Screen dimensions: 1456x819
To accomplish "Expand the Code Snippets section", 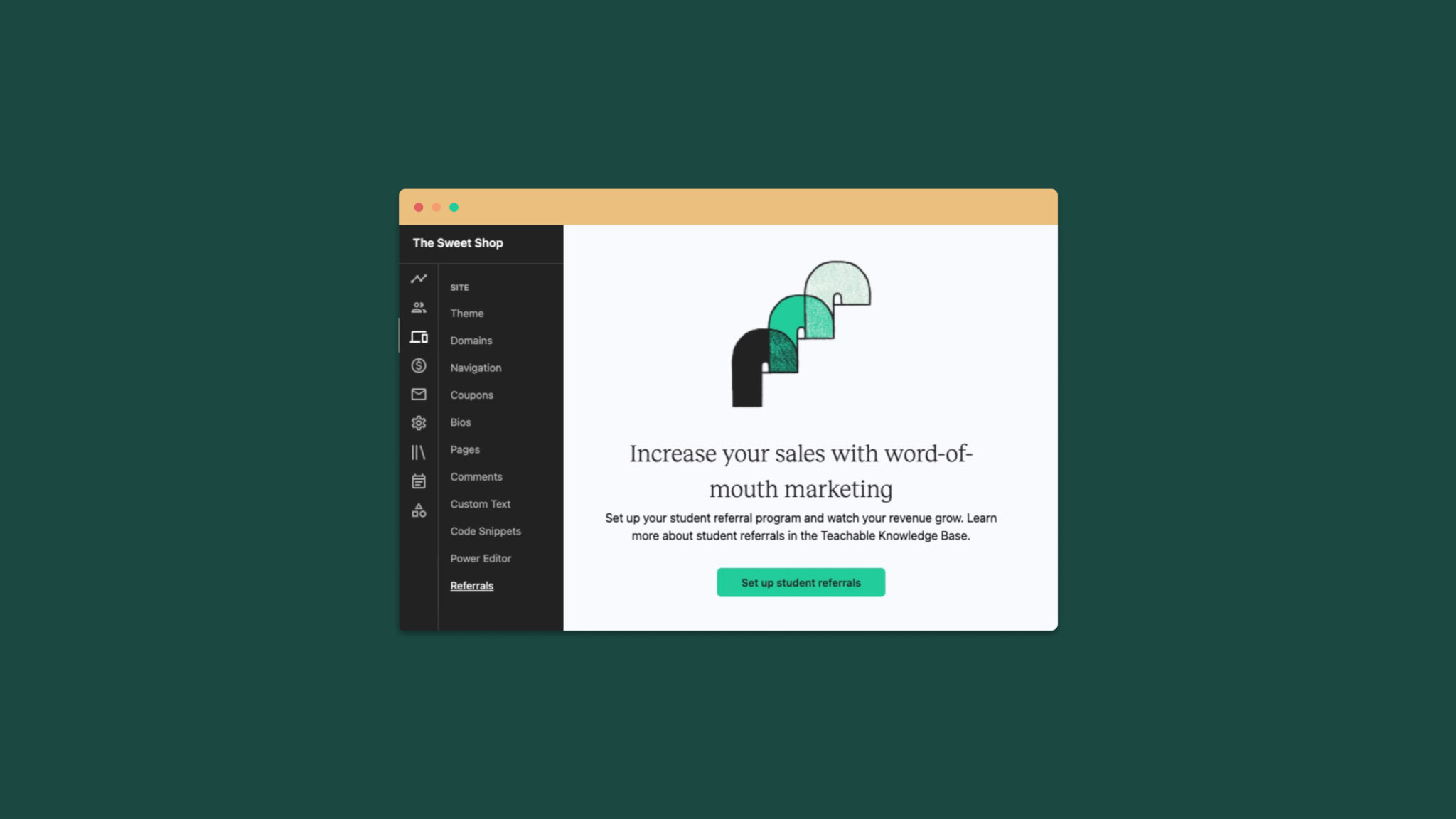I will [x=485, y=531].
